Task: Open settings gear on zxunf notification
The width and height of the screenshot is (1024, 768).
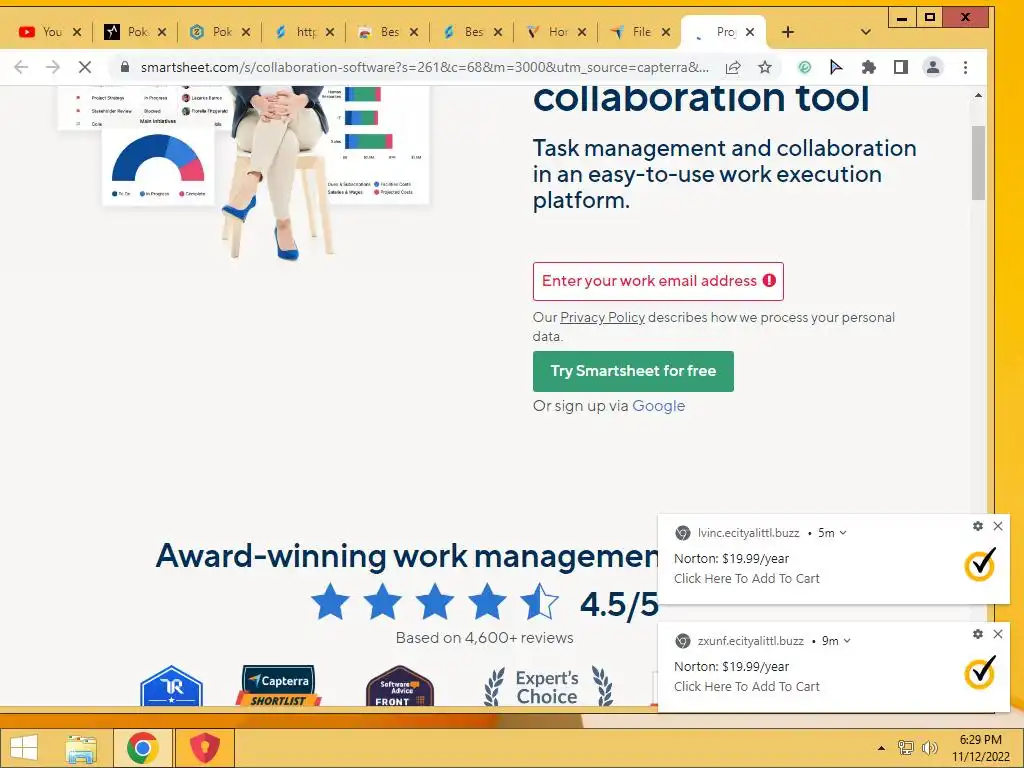Action: pyautogui.click(x=978, y=634)
